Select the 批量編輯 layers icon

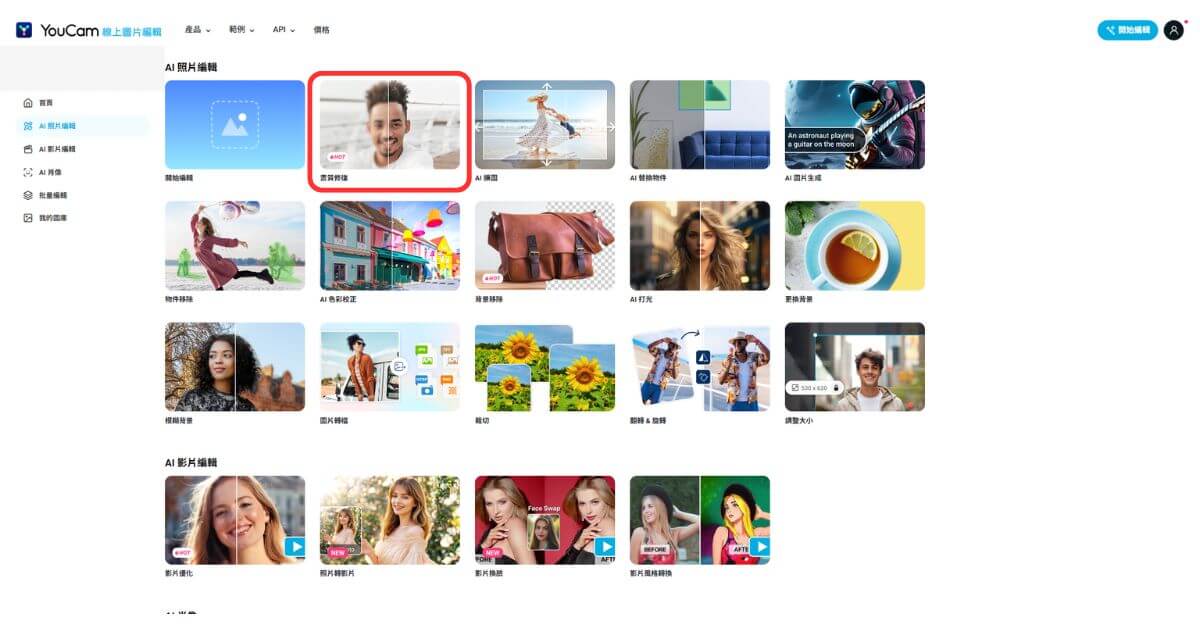[28, 195]
